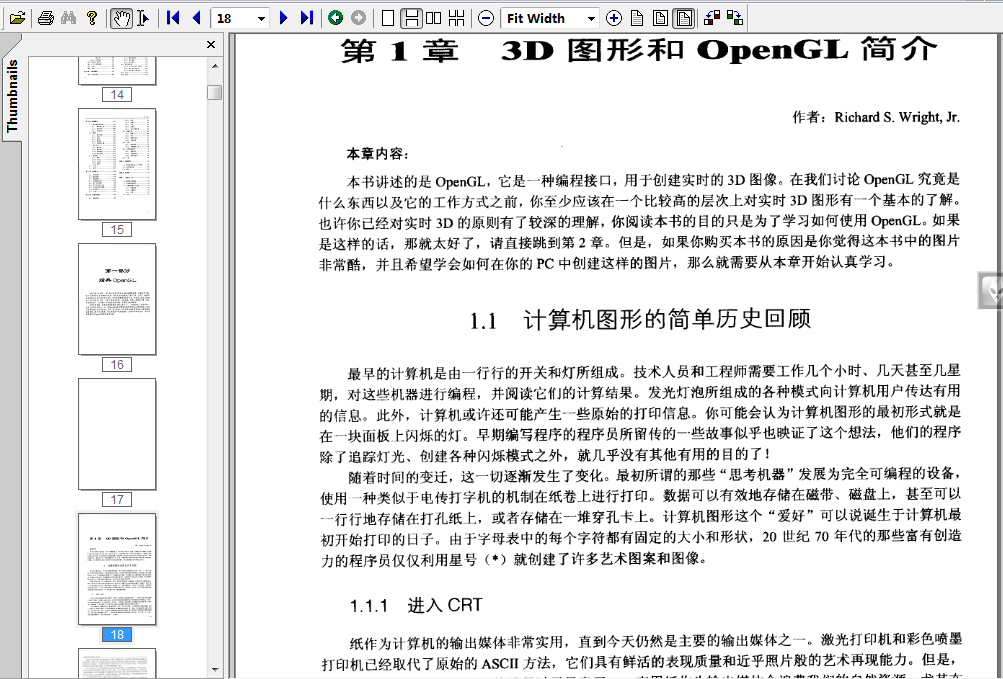Rotate page clockwise
This screenshot has width=1003, height=679.
pyautogui.click(x=735, y=18)
